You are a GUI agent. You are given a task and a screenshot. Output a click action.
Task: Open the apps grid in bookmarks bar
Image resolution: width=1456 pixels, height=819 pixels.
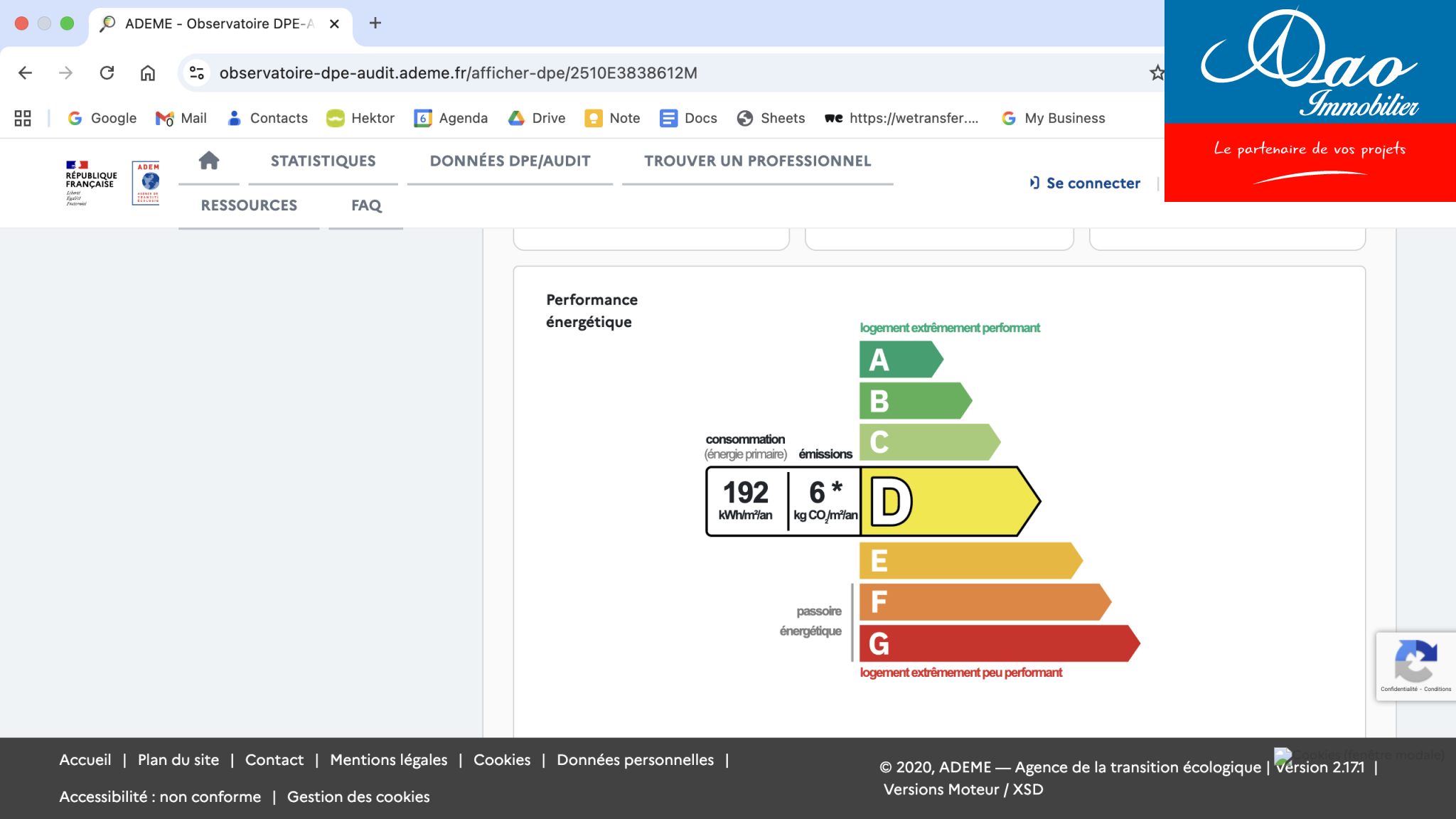[x=23, y=118]
